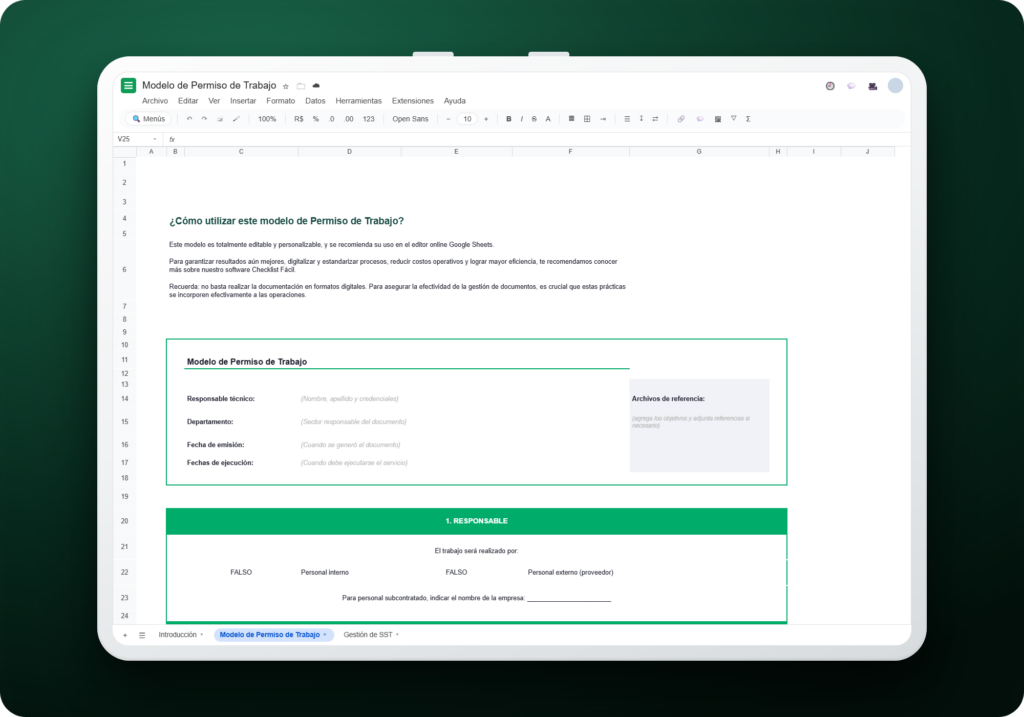Open the Formato menu
The height and width of the screenshot is (717, 1024).
click(281, 101)
